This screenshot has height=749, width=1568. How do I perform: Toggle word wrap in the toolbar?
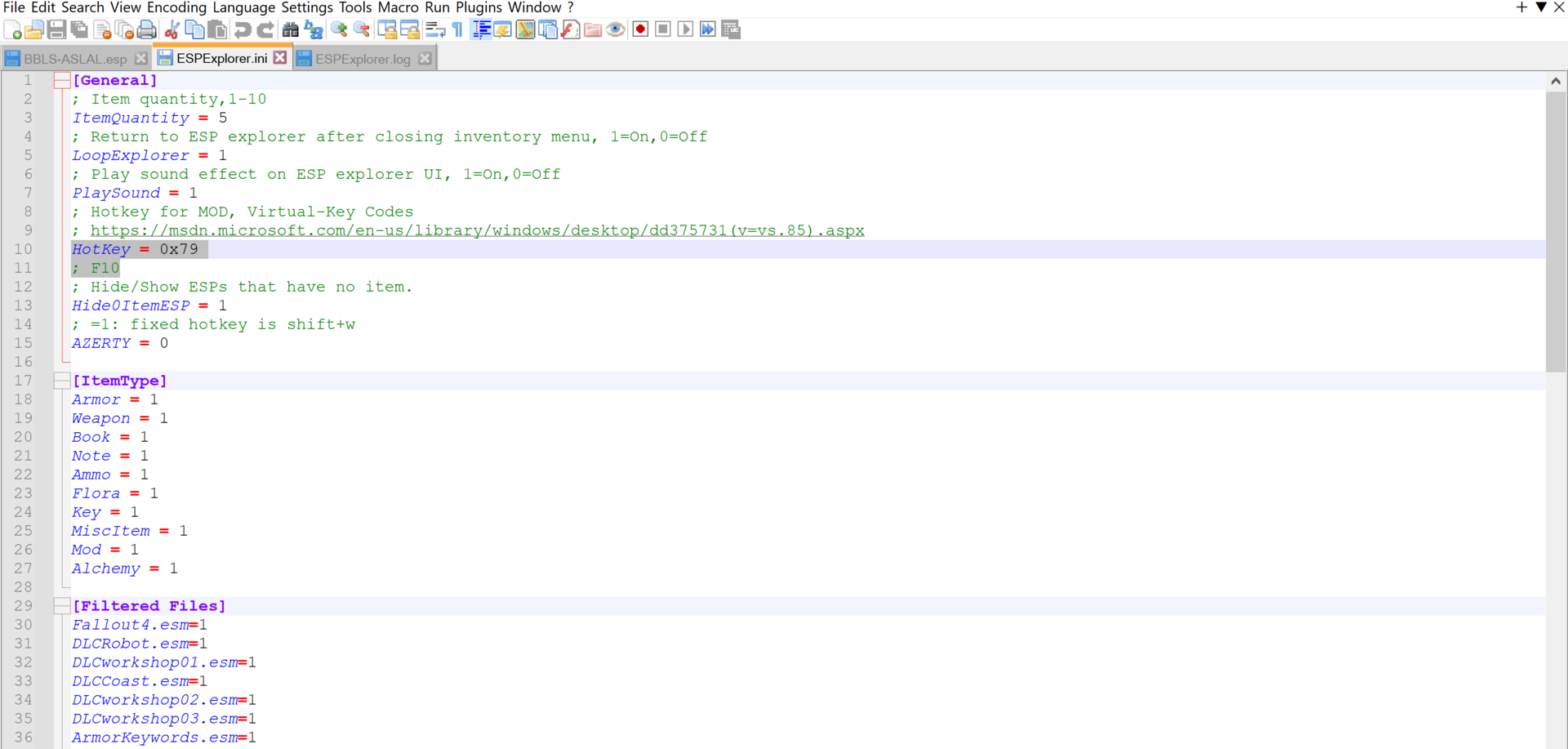[434, 30]
